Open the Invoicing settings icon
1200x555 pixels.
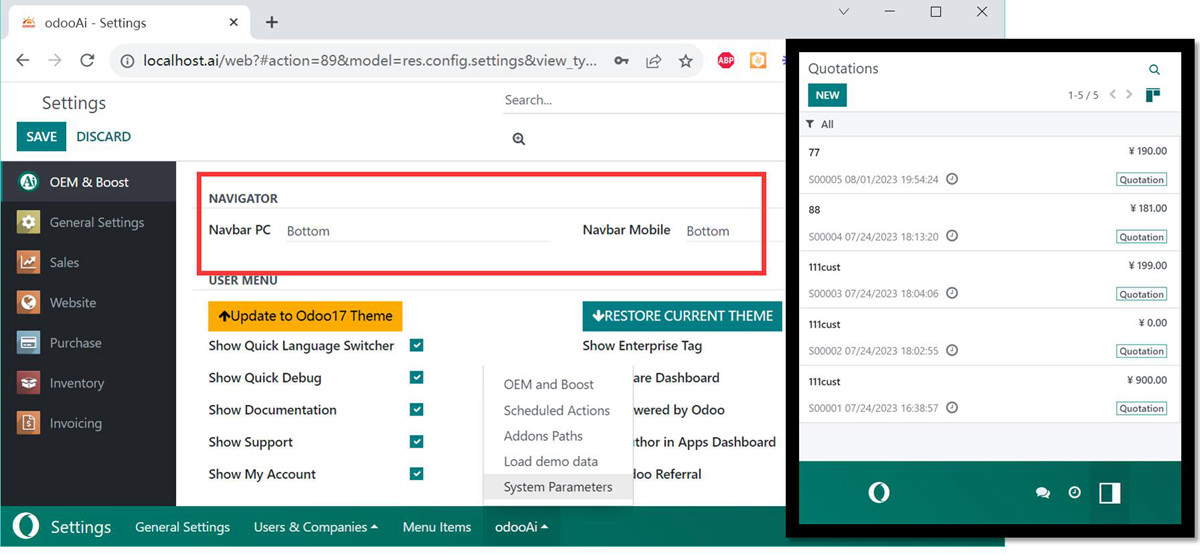[x=29, y=423]
